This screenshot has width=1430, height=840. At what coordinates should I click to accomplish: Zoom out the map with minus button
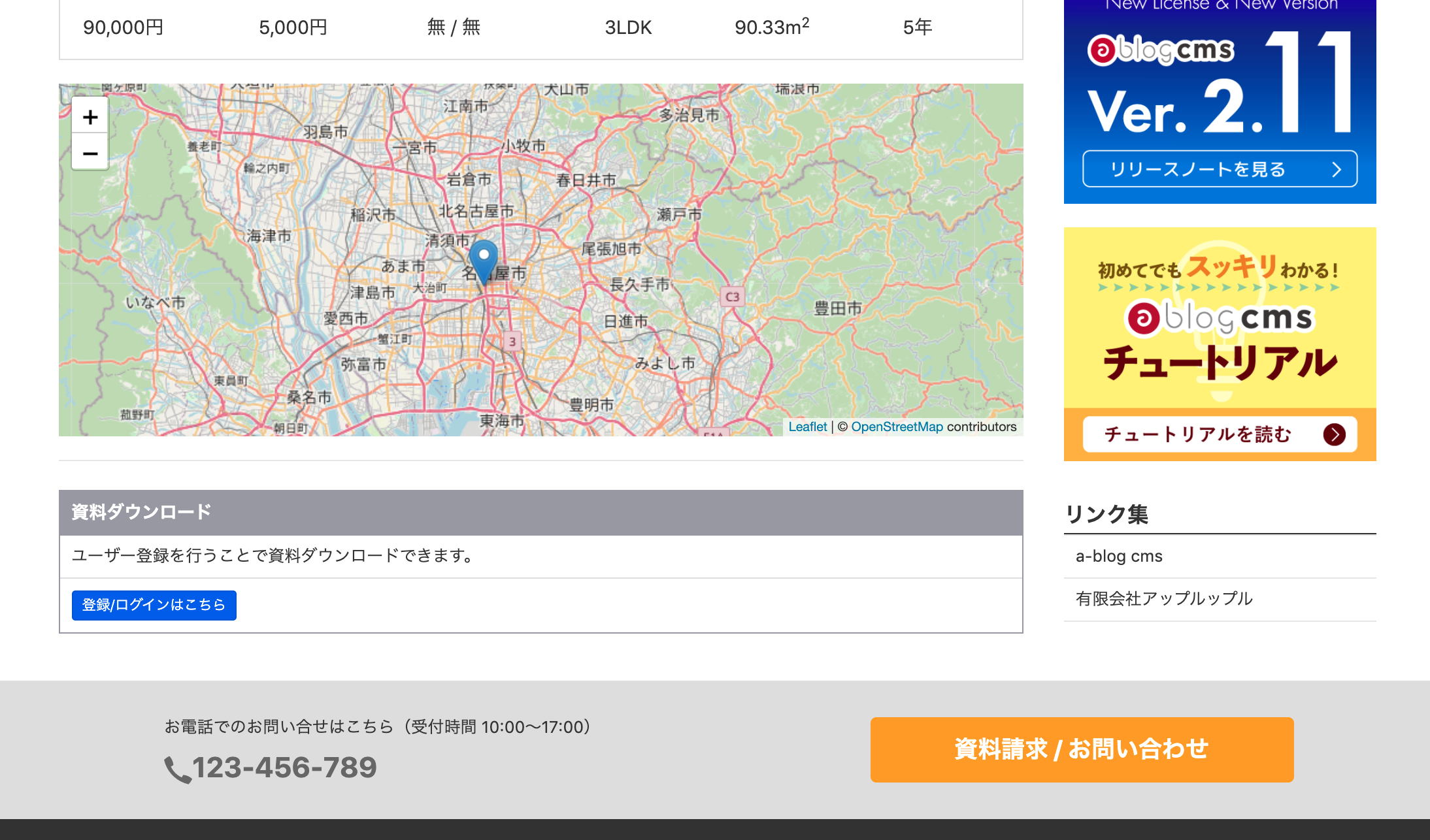90,153
